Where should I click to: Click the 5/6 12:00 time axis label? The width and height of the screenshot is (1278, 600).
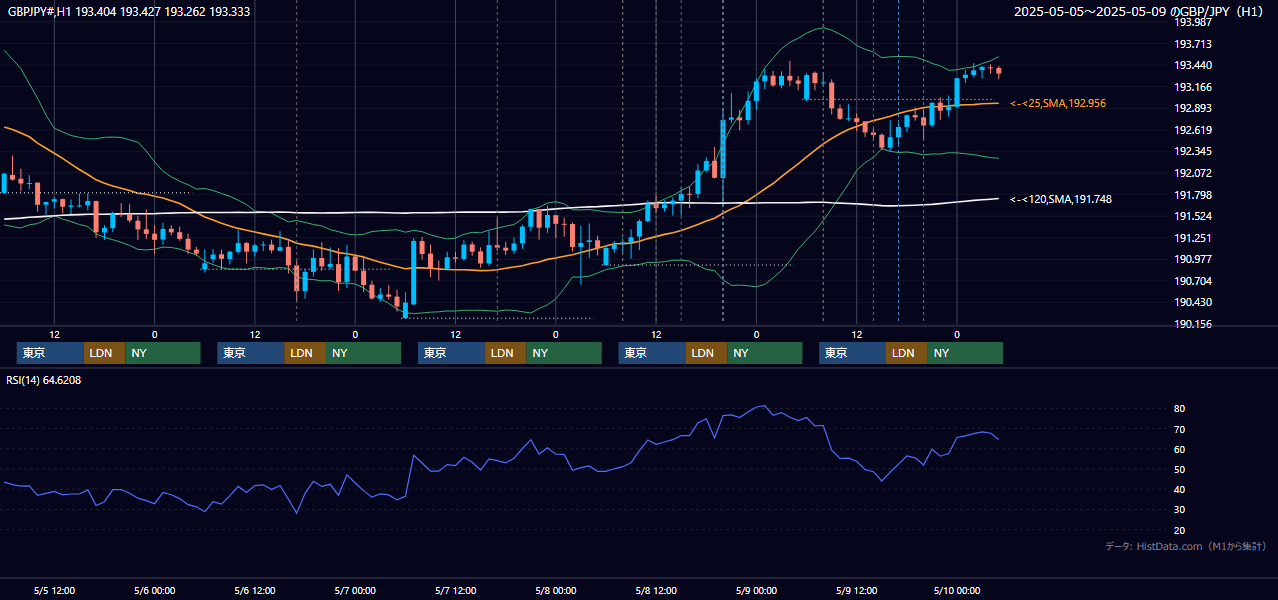tap(255, 591)
